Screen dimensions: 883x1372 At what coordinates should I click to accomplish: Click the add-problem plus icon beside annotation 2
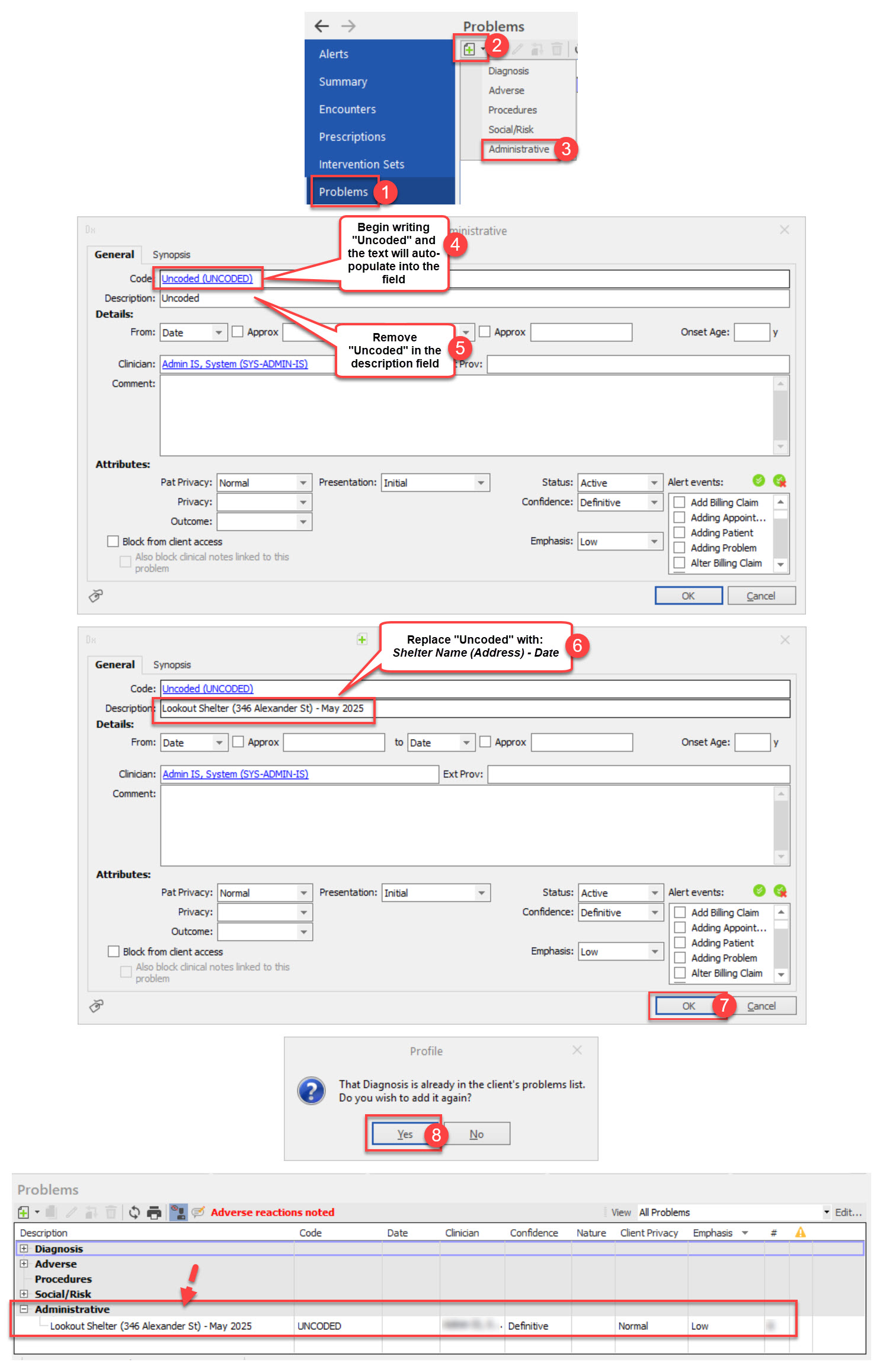[469, 50]
